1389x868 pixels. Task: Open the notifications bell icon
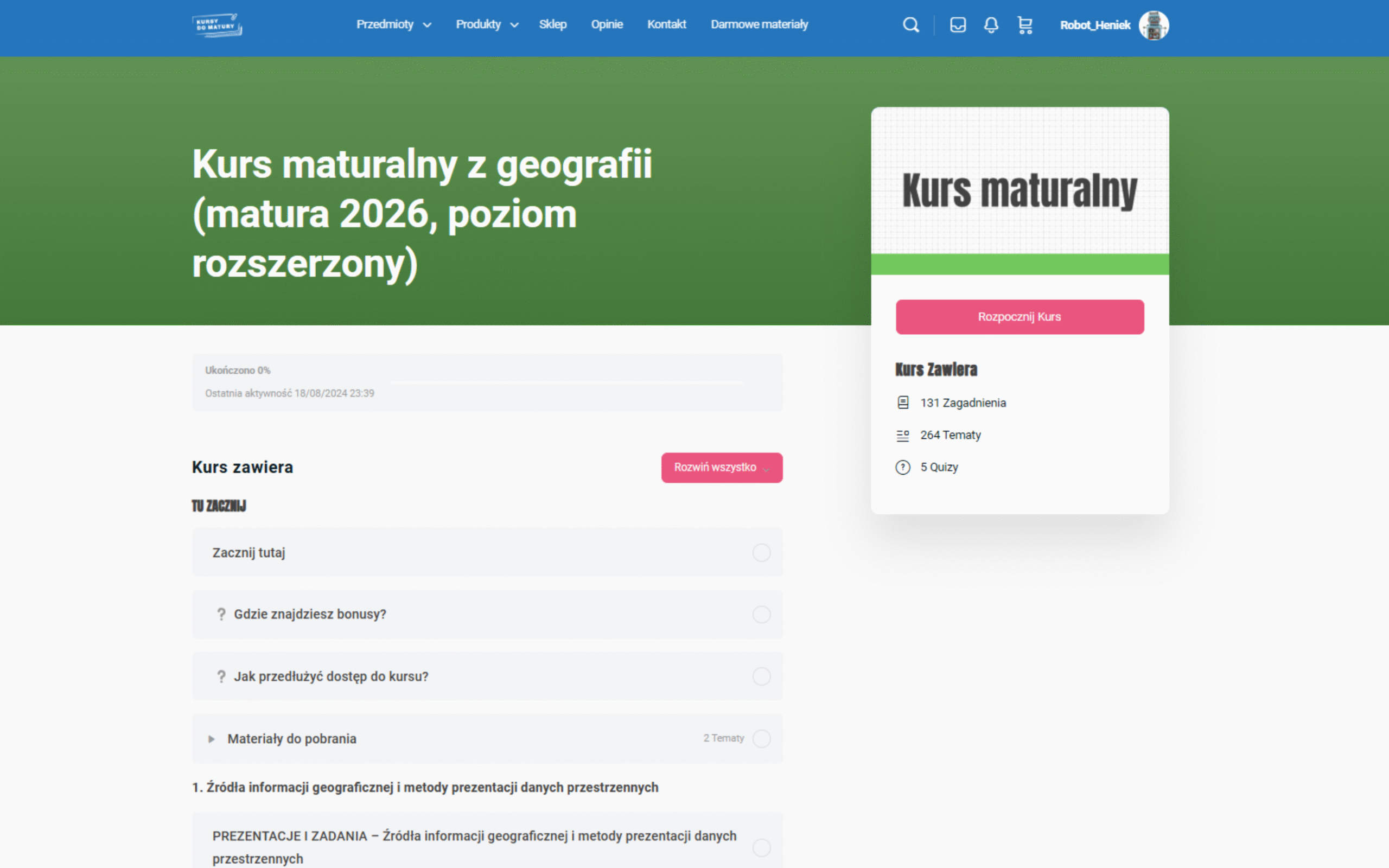(x=991, y=25)
